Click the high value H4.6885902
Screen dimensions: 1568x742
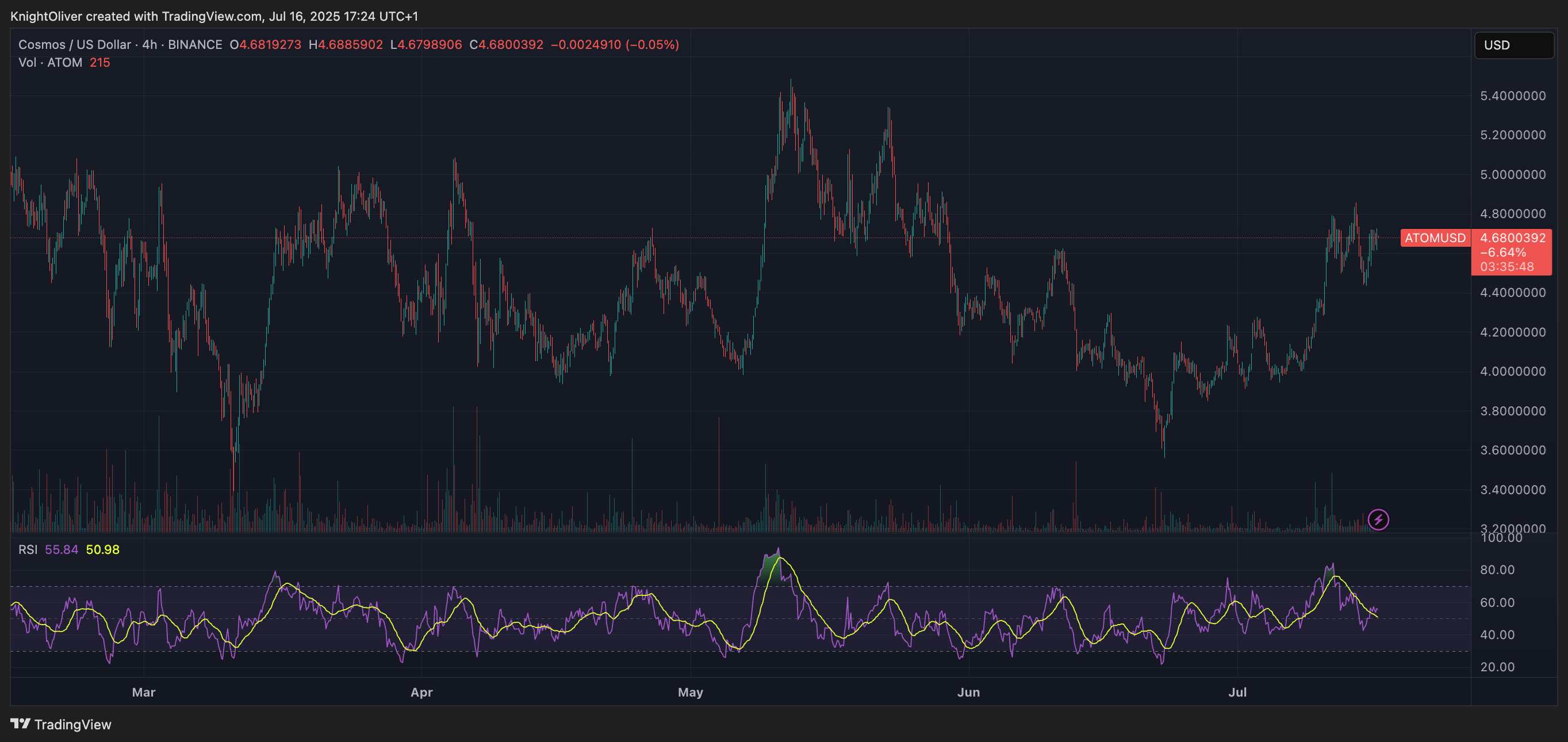tap(347, 44)
